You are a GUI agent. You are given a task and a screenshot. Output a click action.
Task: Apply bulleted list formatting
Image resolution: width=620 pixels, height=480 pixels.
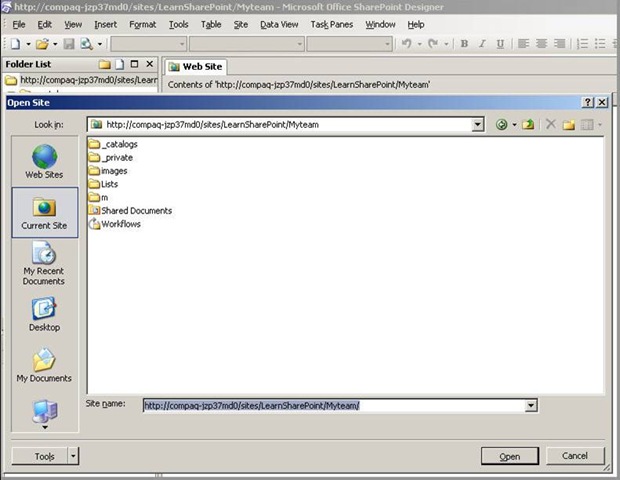point(600,43)
